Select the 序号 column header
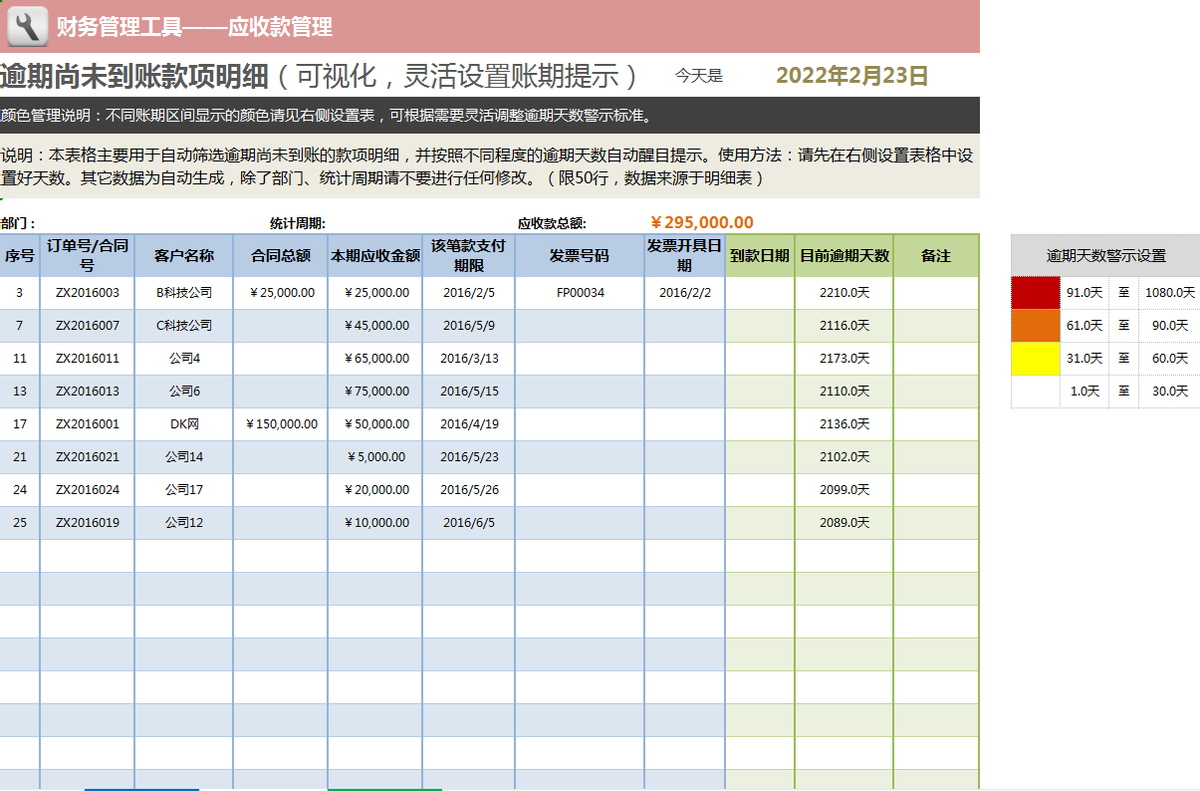The height and width of the screenshot is (791, 1200). pos(18,255)
